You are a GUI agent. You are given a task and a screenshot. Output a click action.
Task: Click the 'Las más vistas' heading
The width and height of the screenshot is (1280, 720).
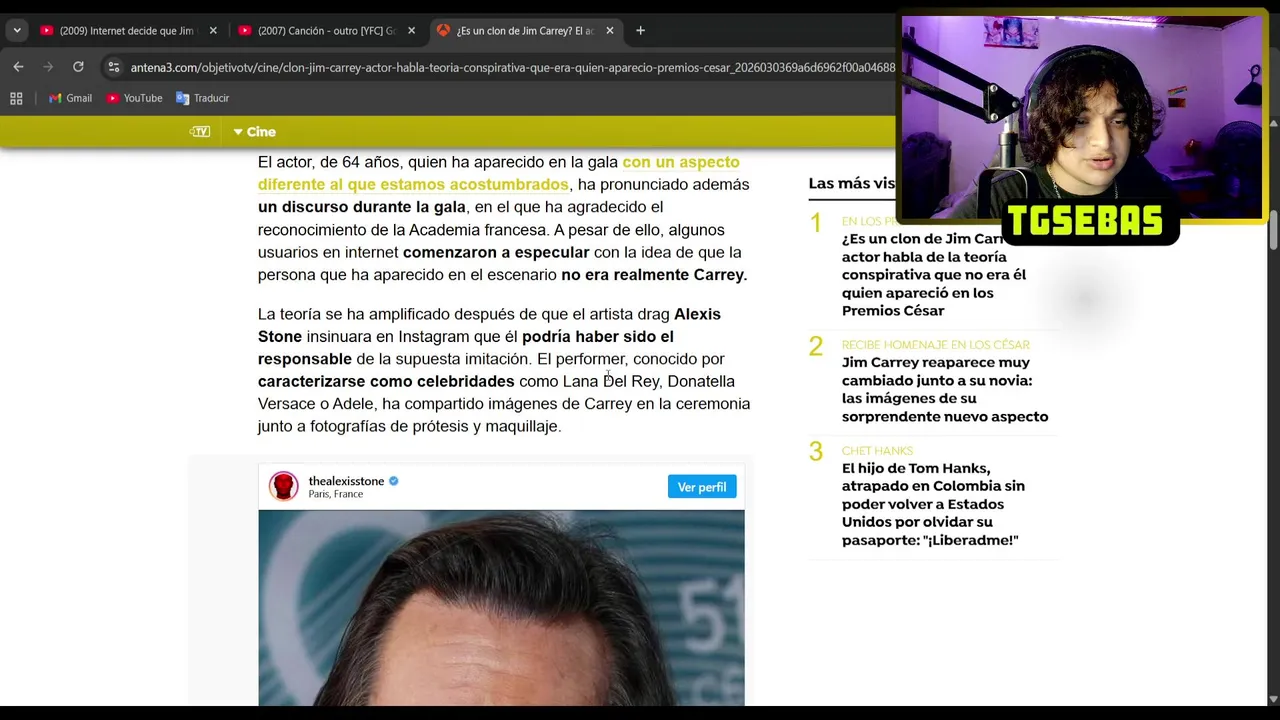coord(852,183)
